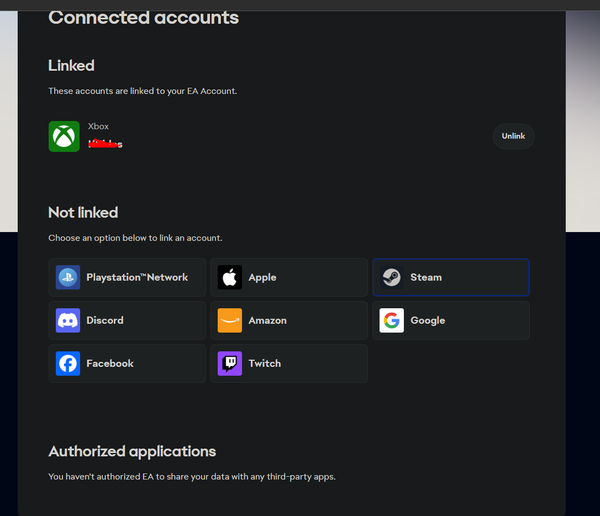Image resolution: width=600 pixels, height=516 pixels.
Task: Click the Amazon logo icon
Action: pos(230,320)
